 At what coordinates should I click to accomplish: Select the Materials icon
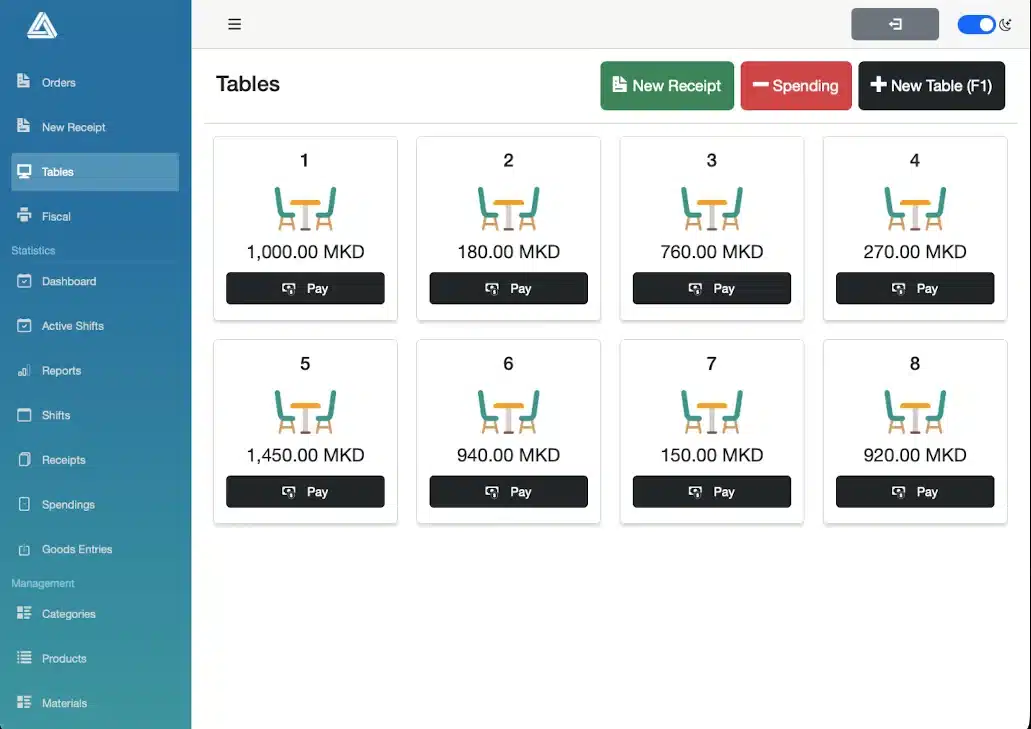click(22, 703)
